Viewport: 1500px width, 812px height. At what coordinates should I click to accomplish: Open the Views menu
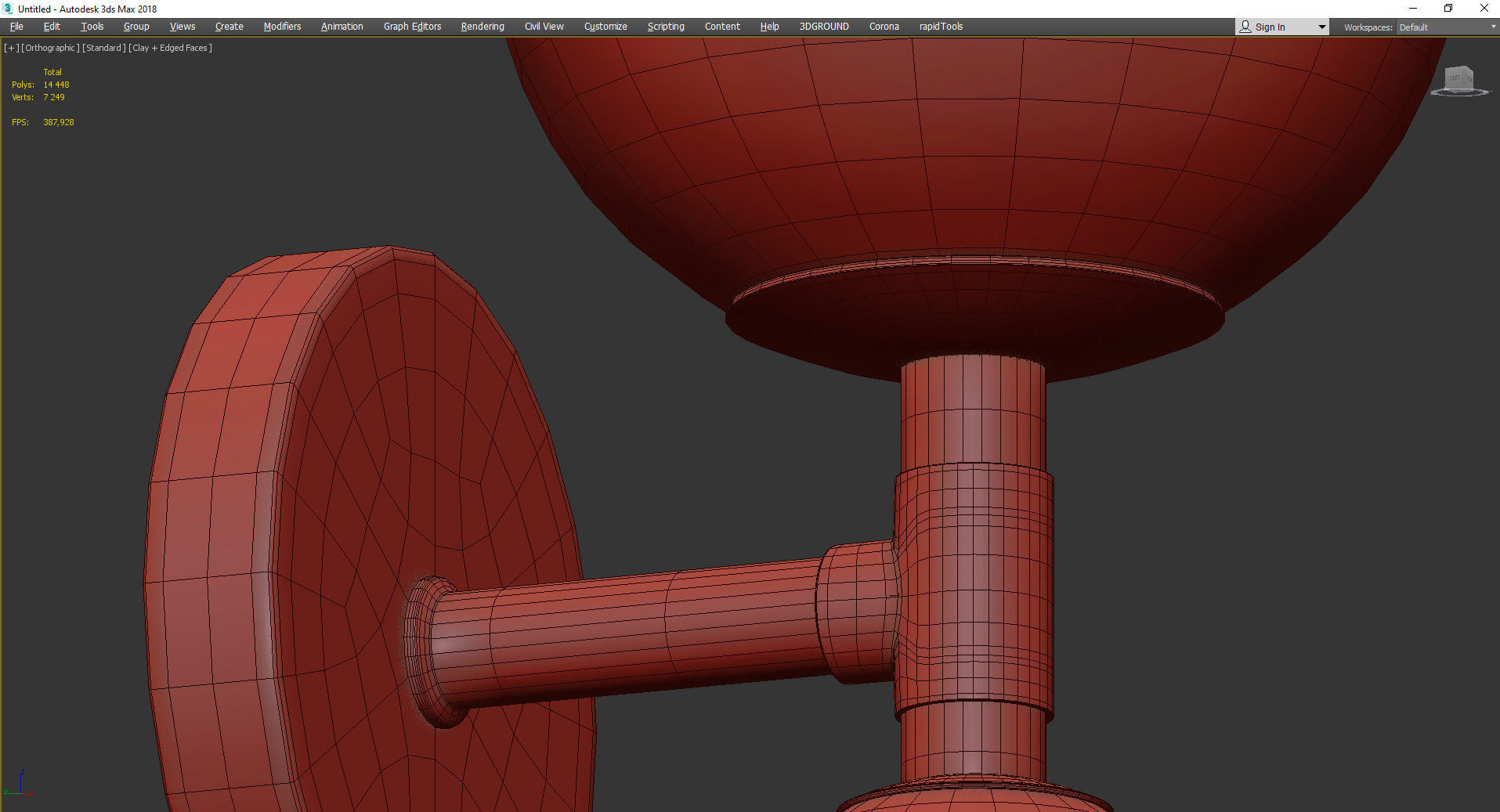183,27
